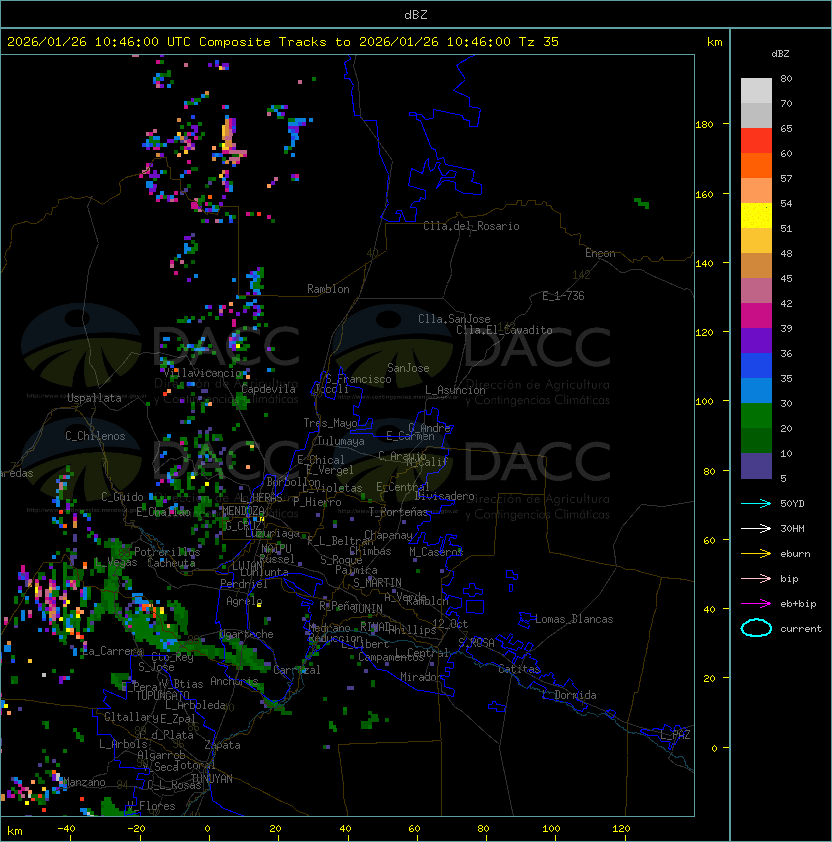The height and width of the screenshot is (842, 832).
Task: Select the light blue 30-35 dBZ swatch
Action: pos(756,390)
